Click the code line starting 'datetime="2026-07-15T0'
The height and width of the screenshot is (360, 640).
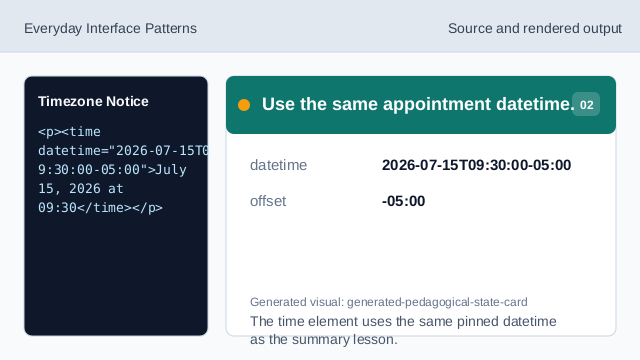point(123,151)
